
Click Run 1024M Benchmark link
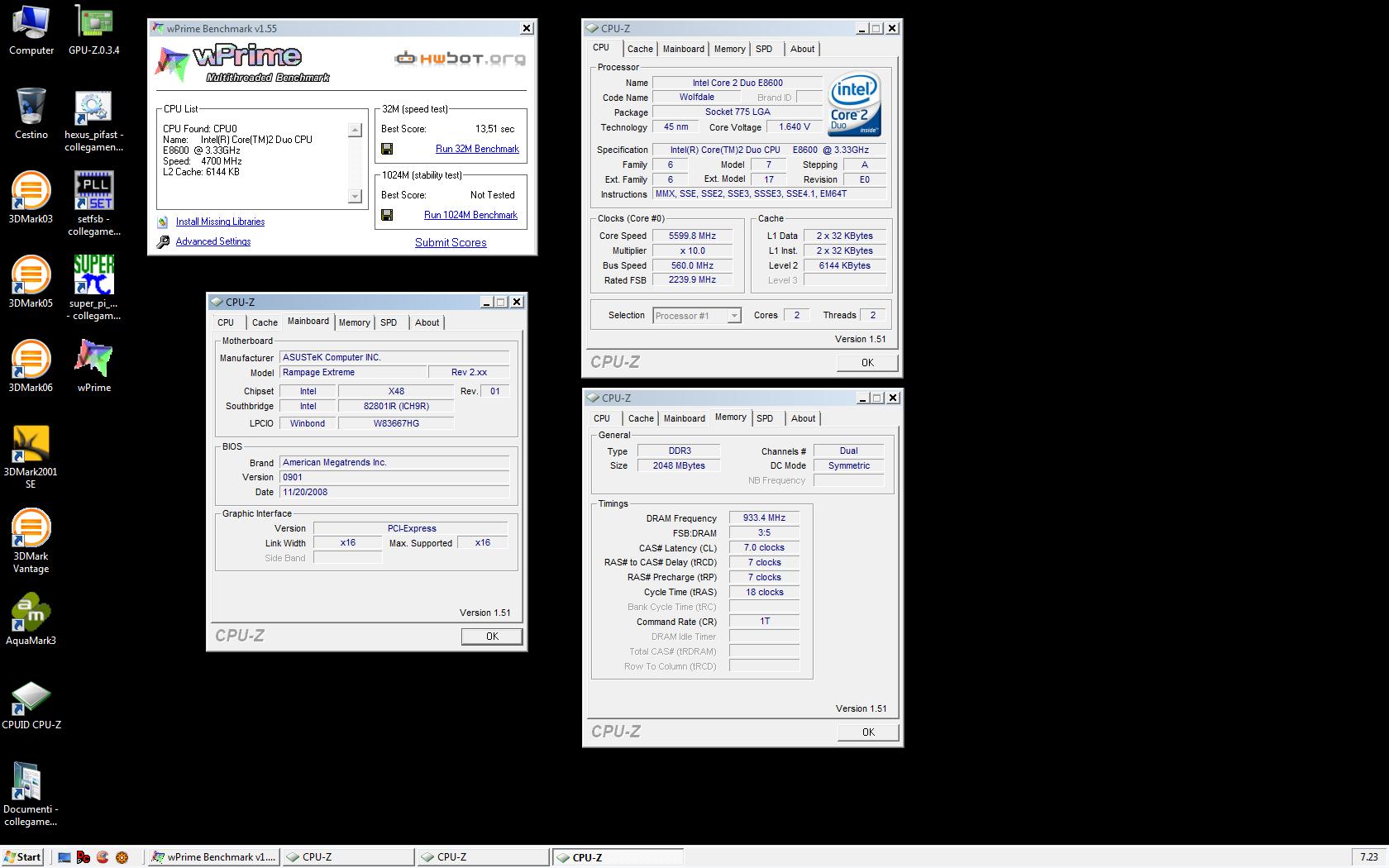click(470, 215)
